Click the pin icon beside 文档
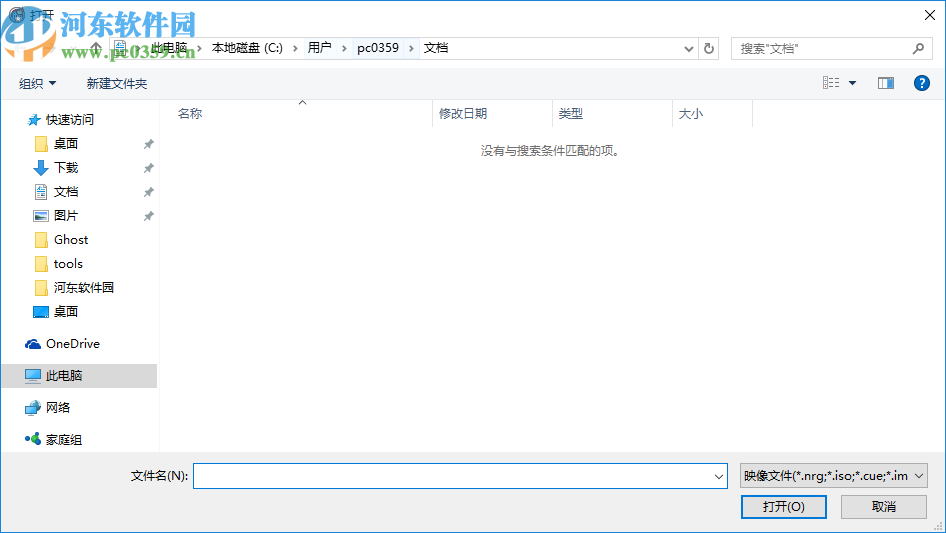The width and height of the screenshot is (946, 533). coord(148,192)
